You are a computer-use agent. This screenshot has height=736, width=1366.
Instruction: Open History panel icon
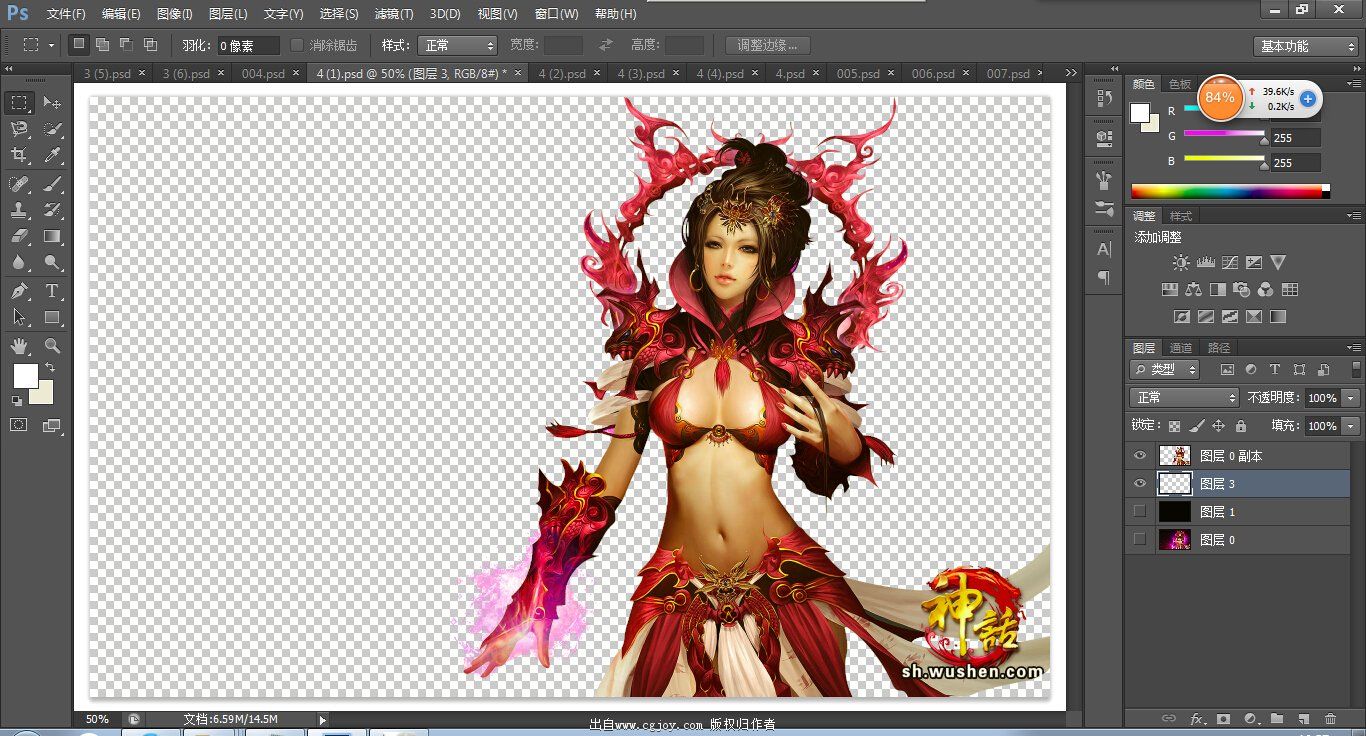(x=1104, y=98)
